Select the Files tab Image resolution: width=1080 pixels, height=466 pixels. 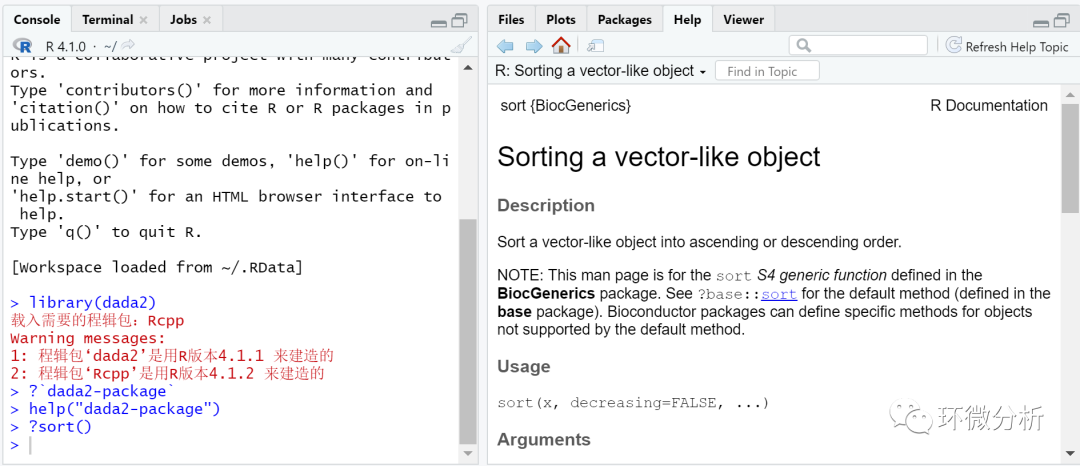511,20
